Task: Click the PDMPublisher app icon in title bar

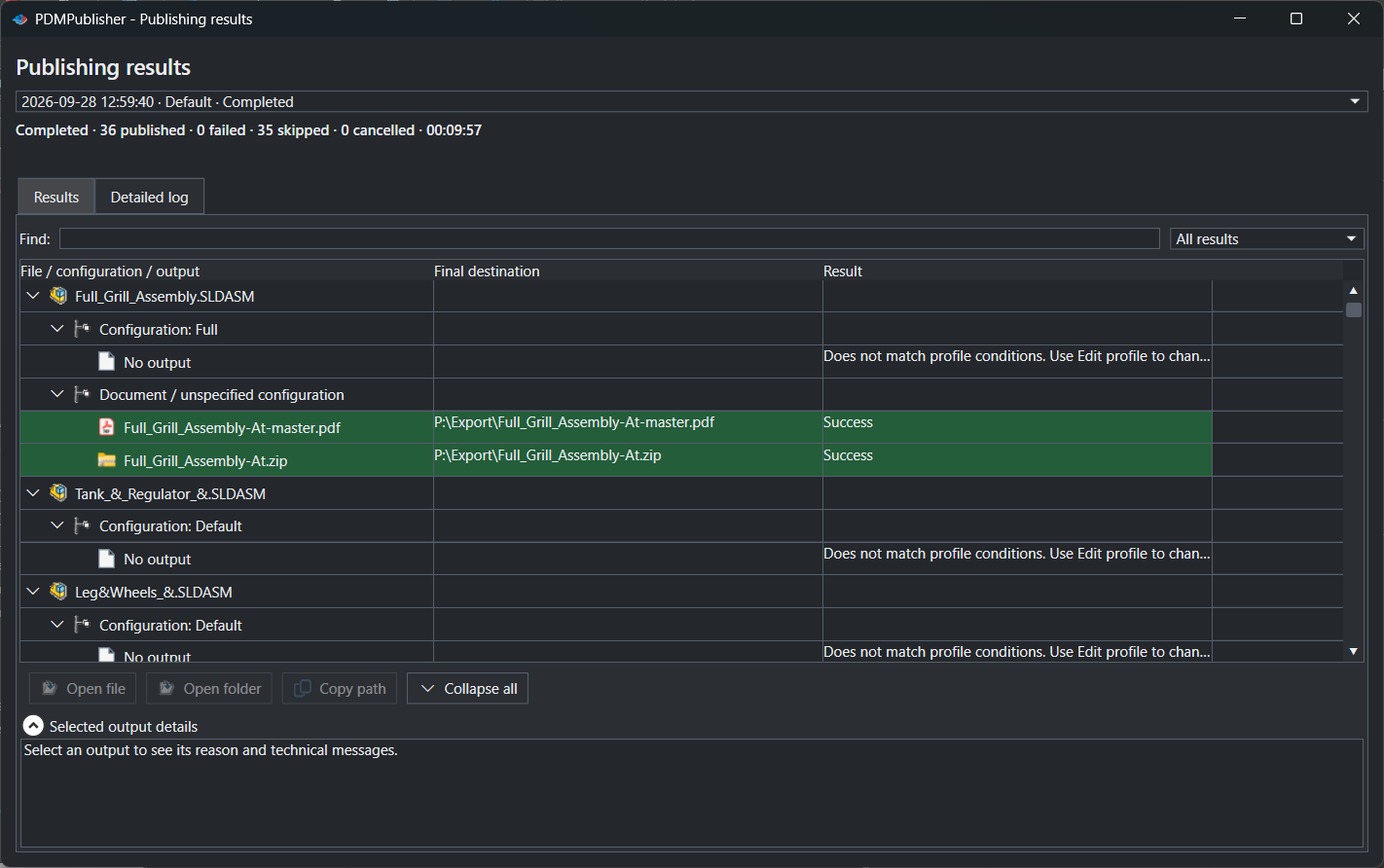Action: pos(19,19)
